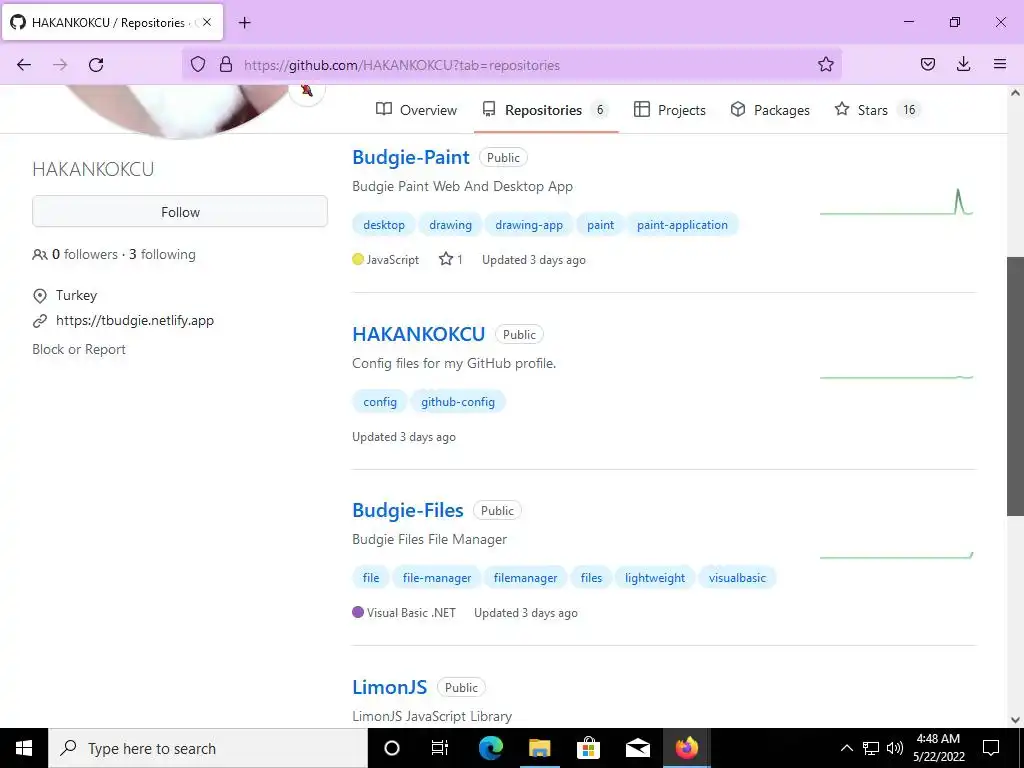Open the Firefox hamburger application menu
This screenshot has width=1024, height=768.
click(1000, 65)
